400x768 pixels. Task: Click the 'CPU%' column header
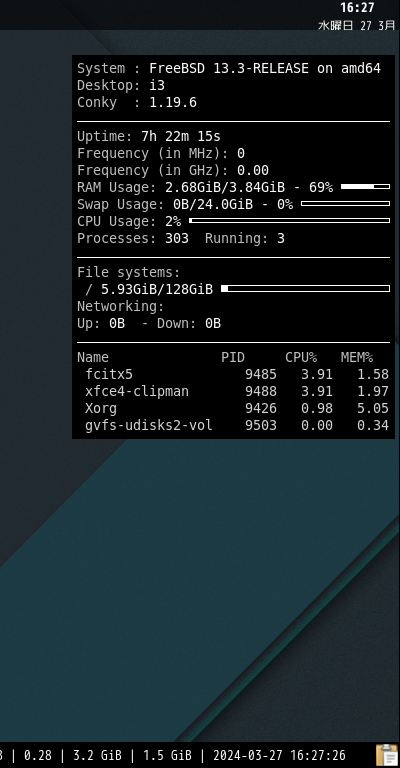[301, 358]
